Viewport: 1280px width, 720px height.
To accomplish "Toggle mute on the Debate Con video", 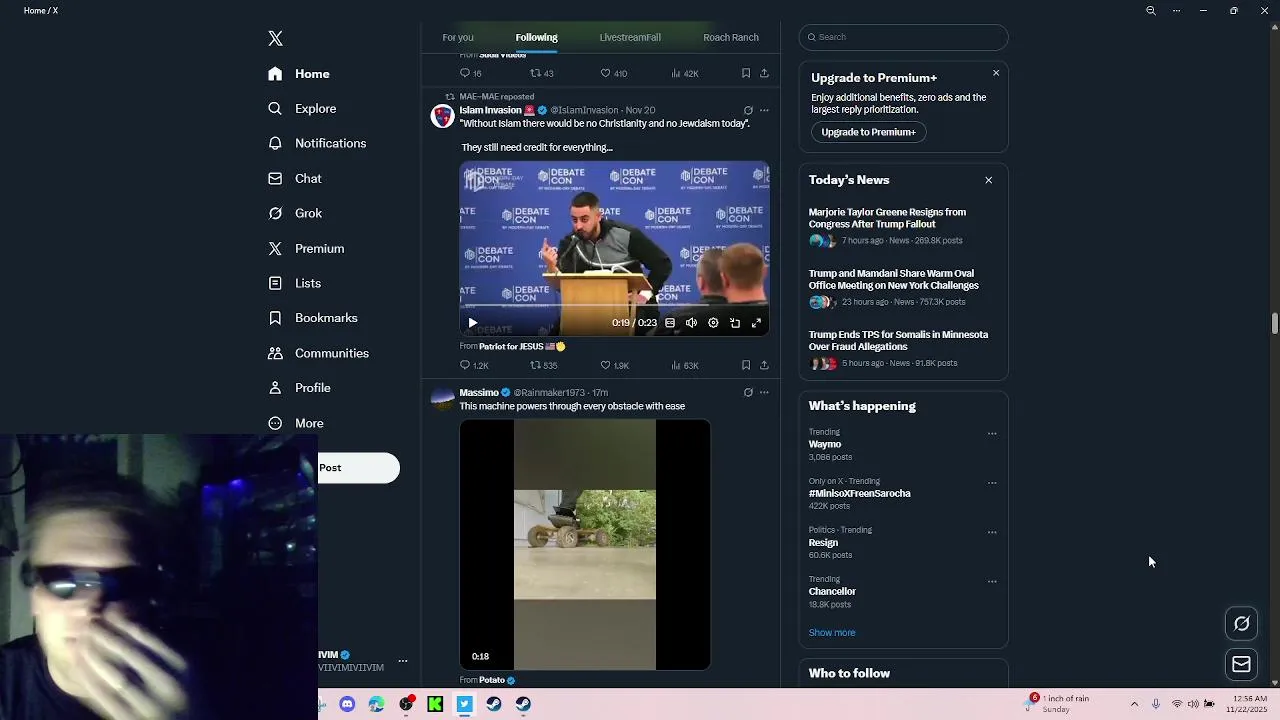I will 691,323.
